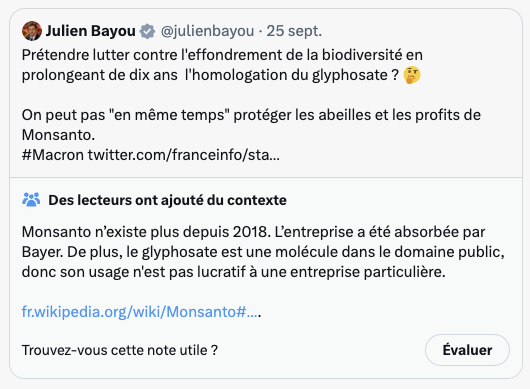The height and width of the screenshot is (389, 530).
Task: Click the 'Trouvez-vous cette note utile ?' text
Action: pos(120,350)
